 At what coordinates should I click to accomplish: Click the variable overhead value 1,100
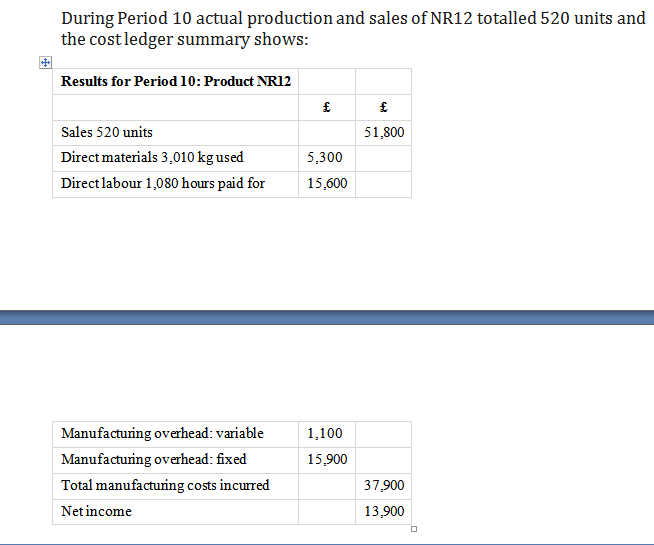(324, 434)
